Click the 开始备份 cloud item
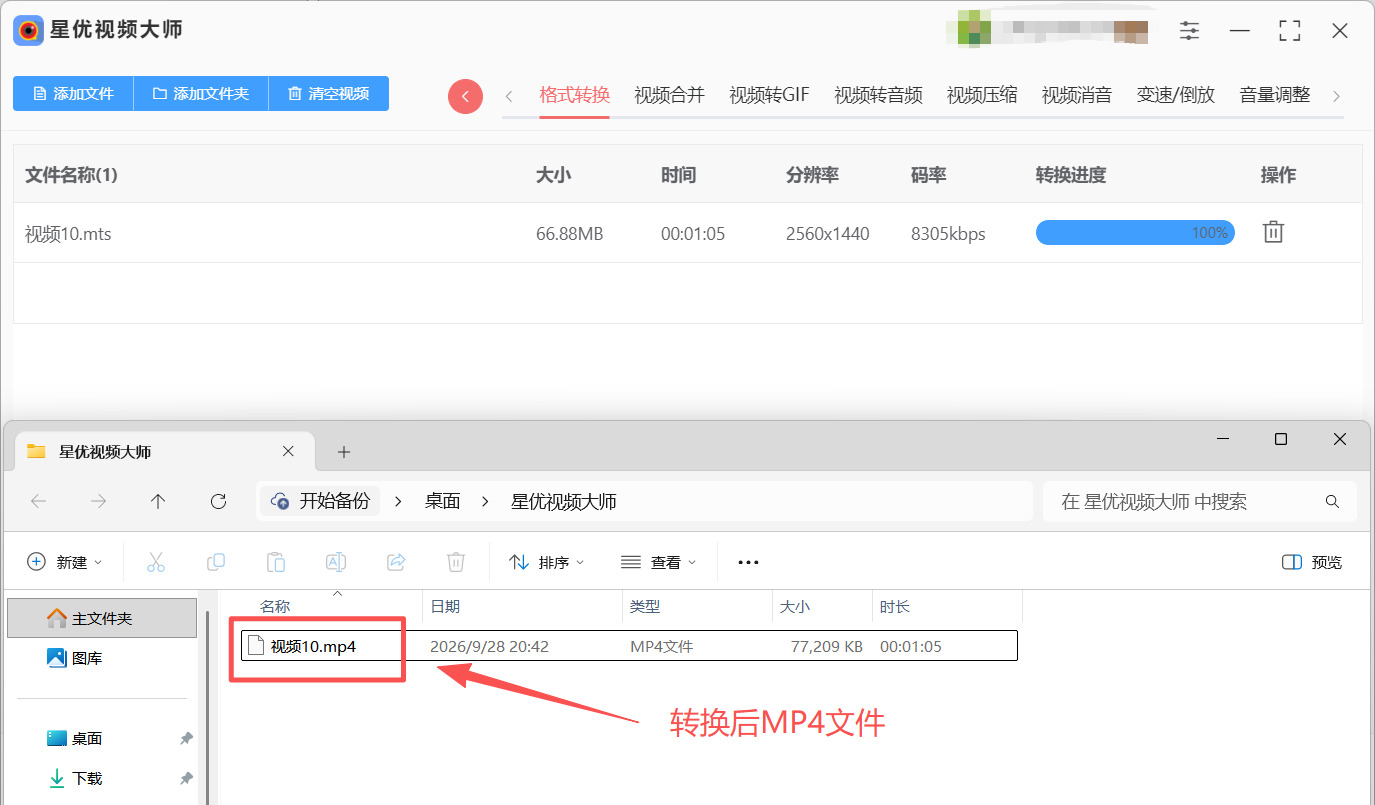 click(321, 502)
